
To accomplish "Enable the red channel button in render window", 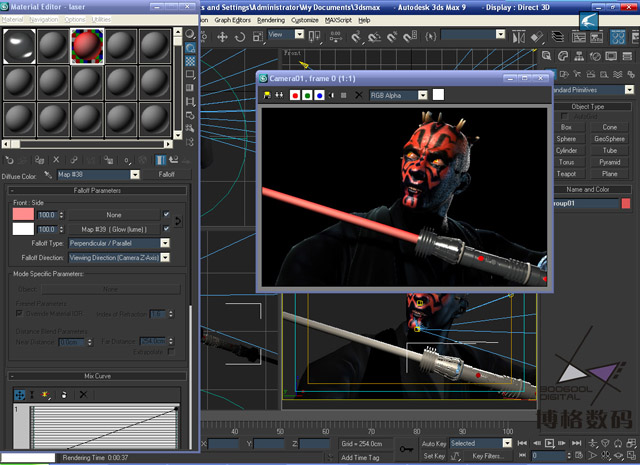I will [295, 95].
